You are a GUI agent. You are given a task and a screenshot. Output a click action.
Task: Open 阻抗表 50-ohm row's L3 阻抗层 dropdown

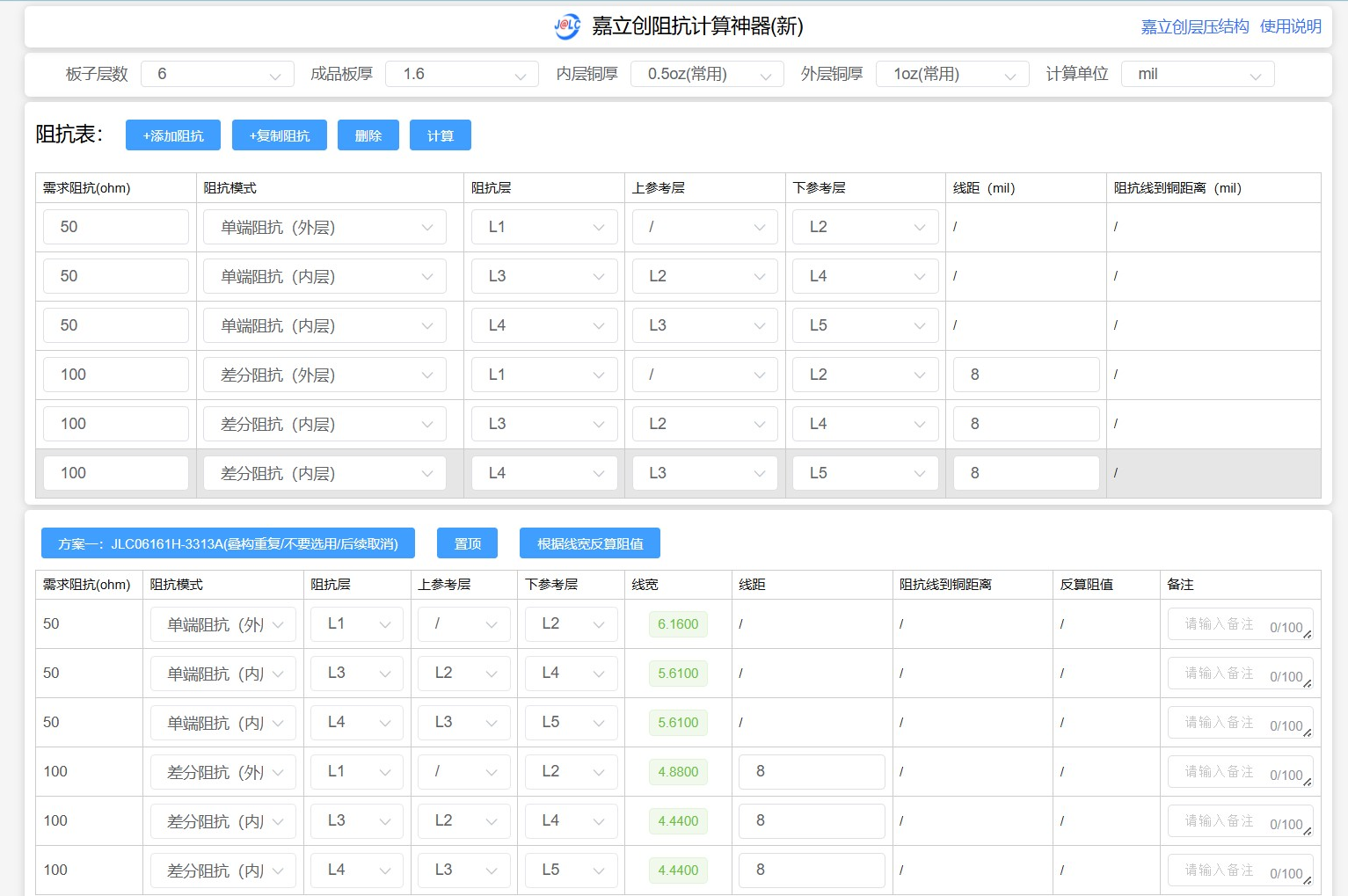click(x=544, y=276)
